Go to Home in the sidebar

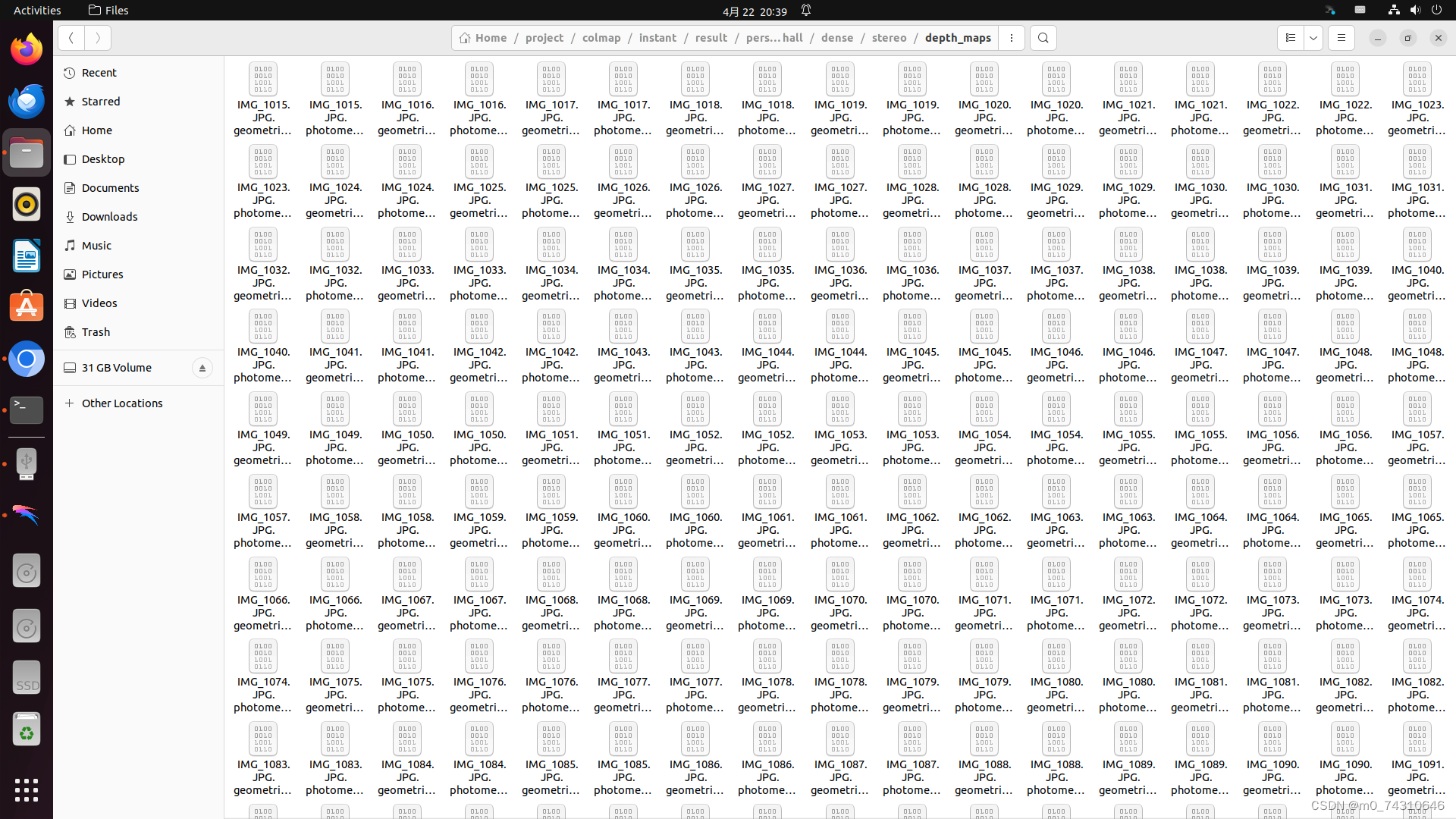[139, 130]
